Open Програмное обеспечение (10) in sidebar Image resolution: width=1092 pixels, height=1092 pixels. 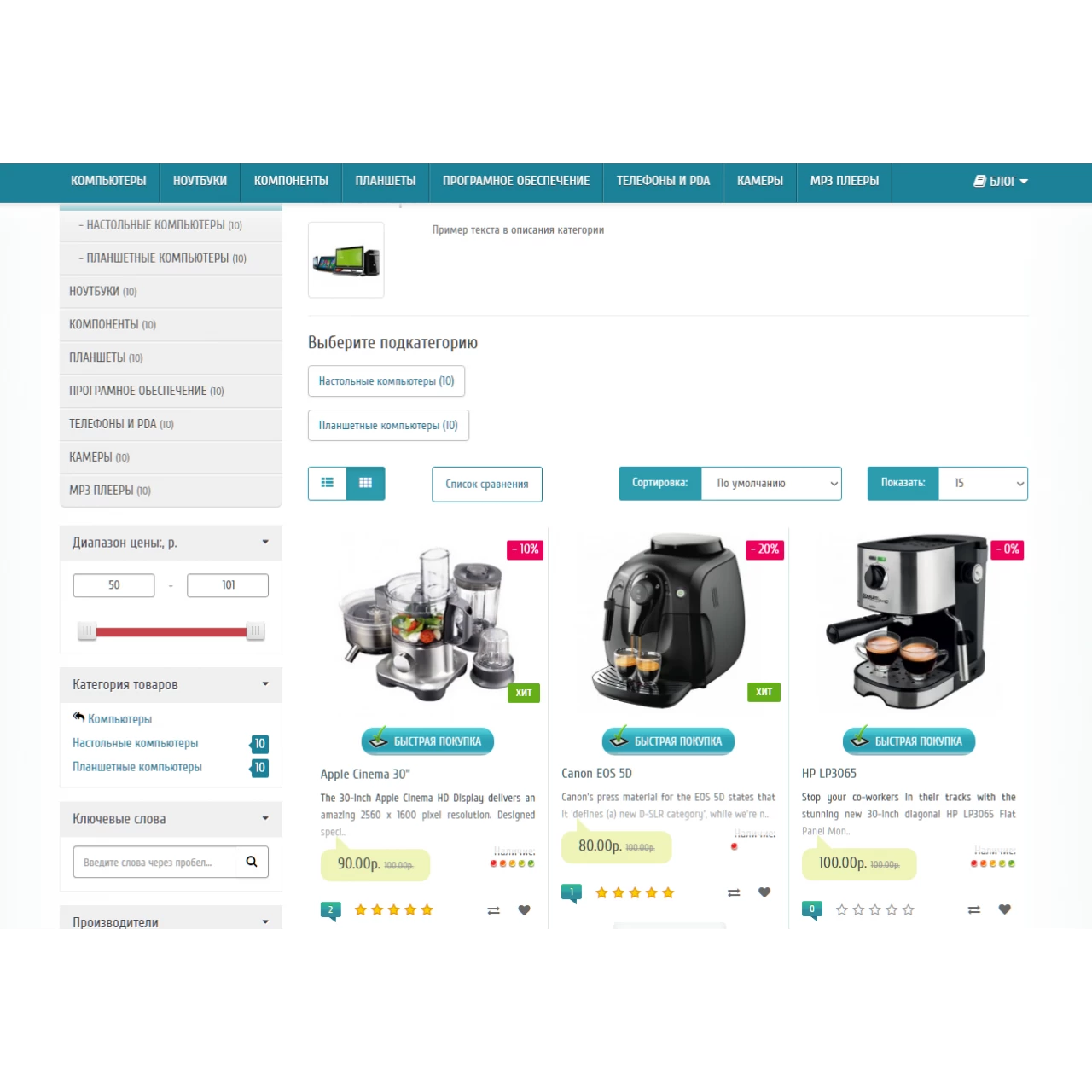171,392
